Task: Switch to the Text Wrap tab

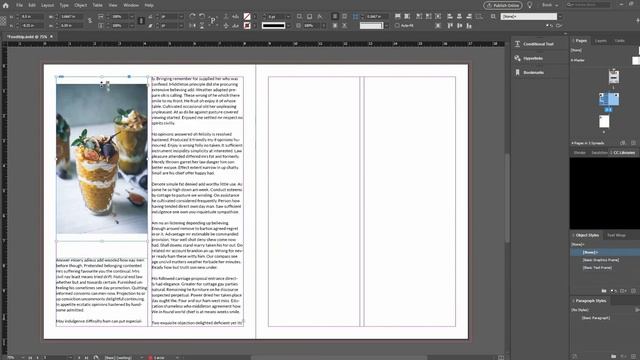Action: (616, 236)
